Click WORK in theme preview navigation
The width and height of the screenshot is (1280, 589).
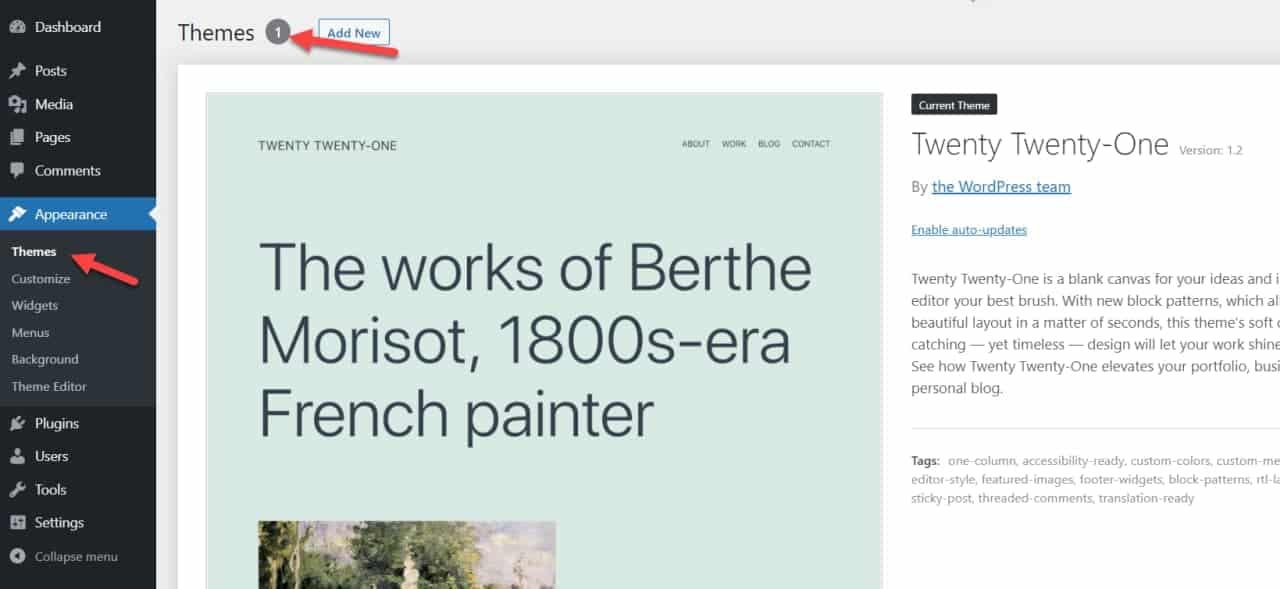(x=734, y=144)
